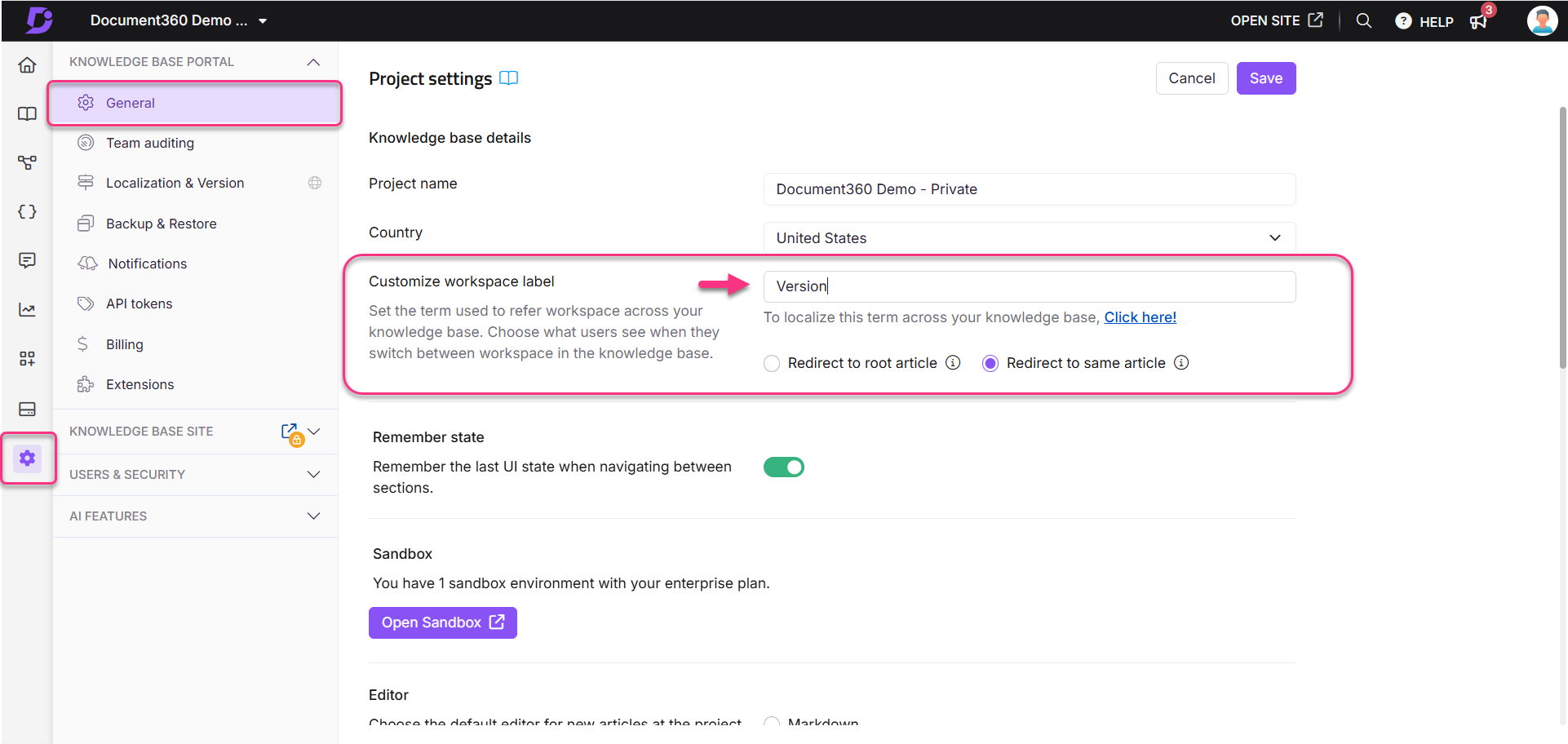Click the Notifications megaphone icon
This screenshot has height=744, width=1568.
tap(87, 263)
